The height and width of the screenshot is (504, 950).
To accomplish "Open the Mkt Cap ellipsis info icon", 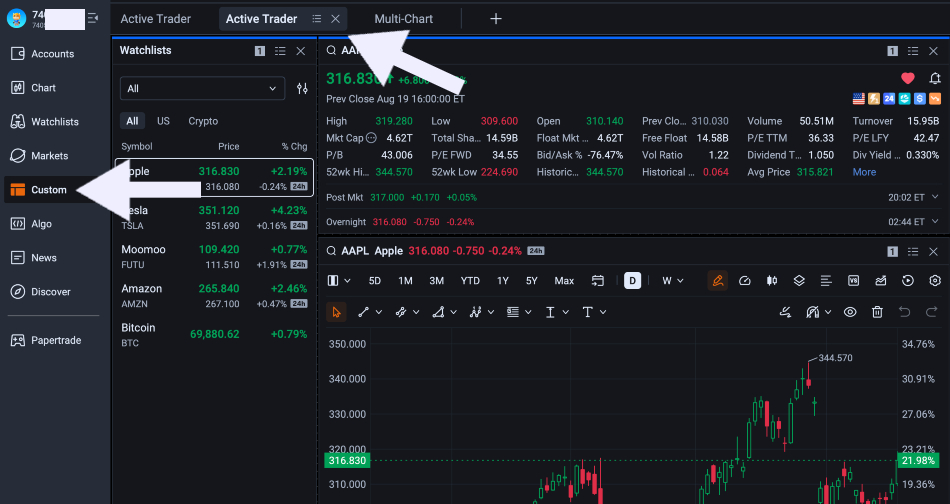I will 371,138.
